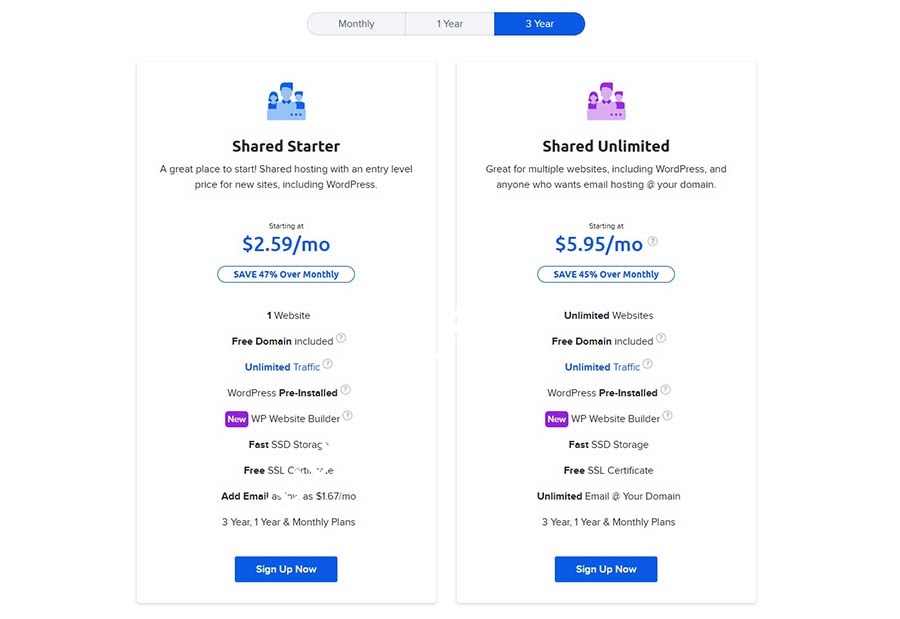The height and width of the screenshot is (619, 900).
Task: Switch billing period to Monthly
Action: click(x=356, y=24)
